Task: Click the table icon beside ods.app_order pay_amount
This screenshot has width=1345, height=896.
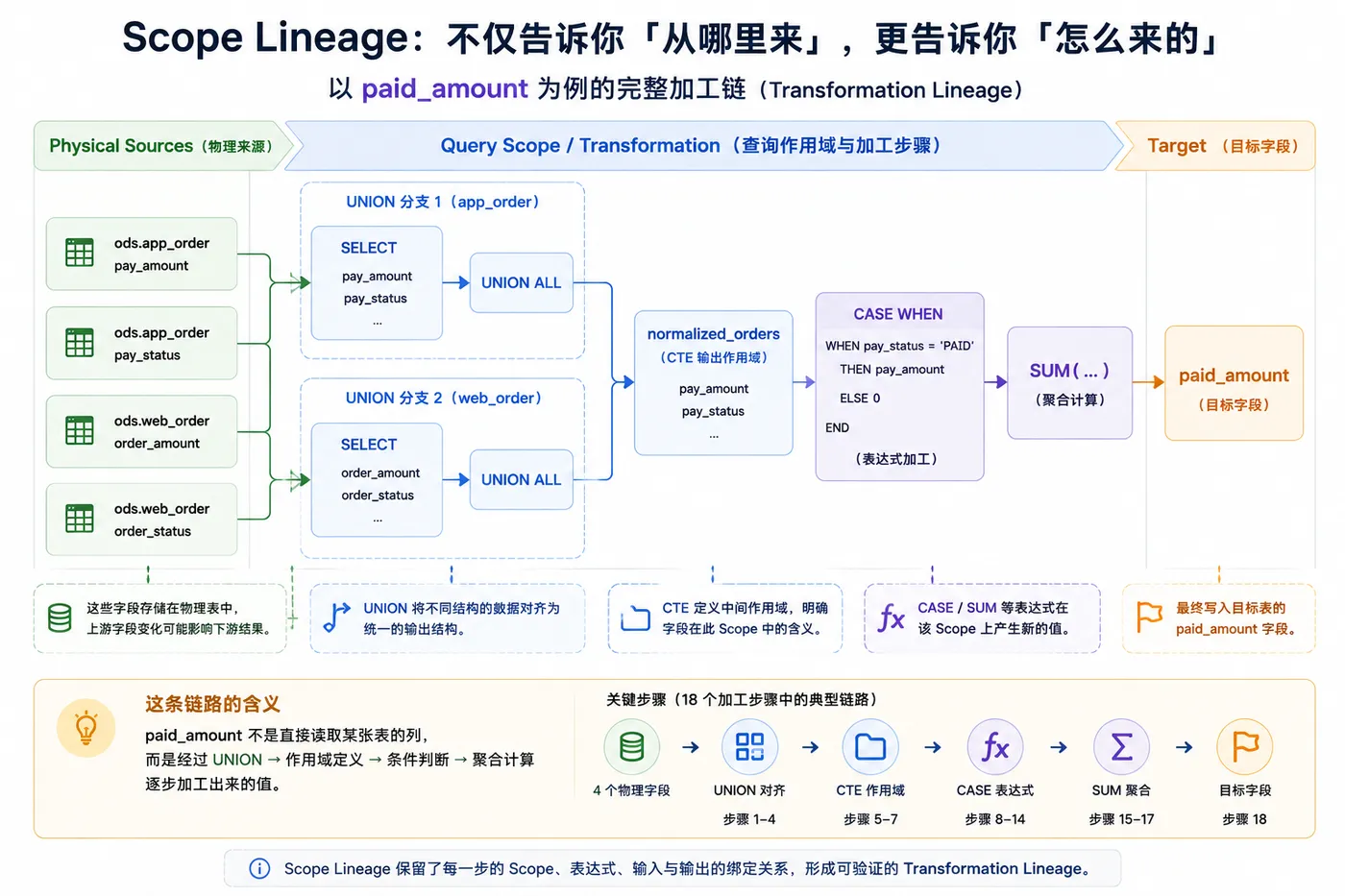Action: tap(80, 254)
